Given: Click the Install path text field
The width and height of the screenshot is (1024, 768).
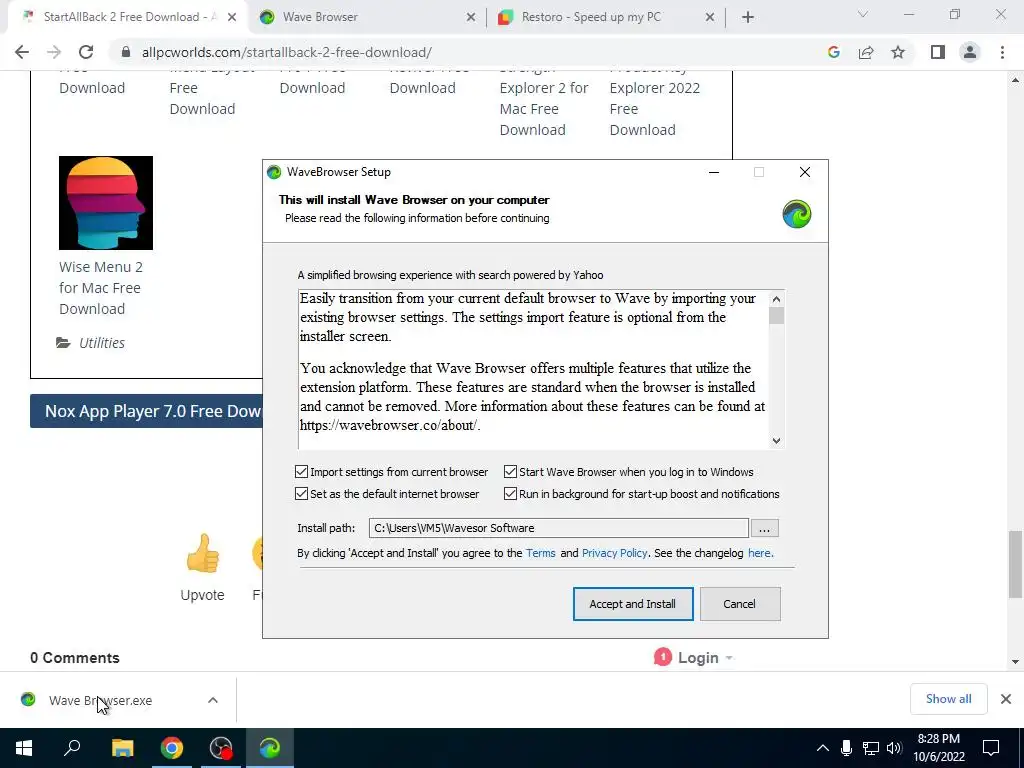Looking at the screenshot, I should (x=558, y=528).
